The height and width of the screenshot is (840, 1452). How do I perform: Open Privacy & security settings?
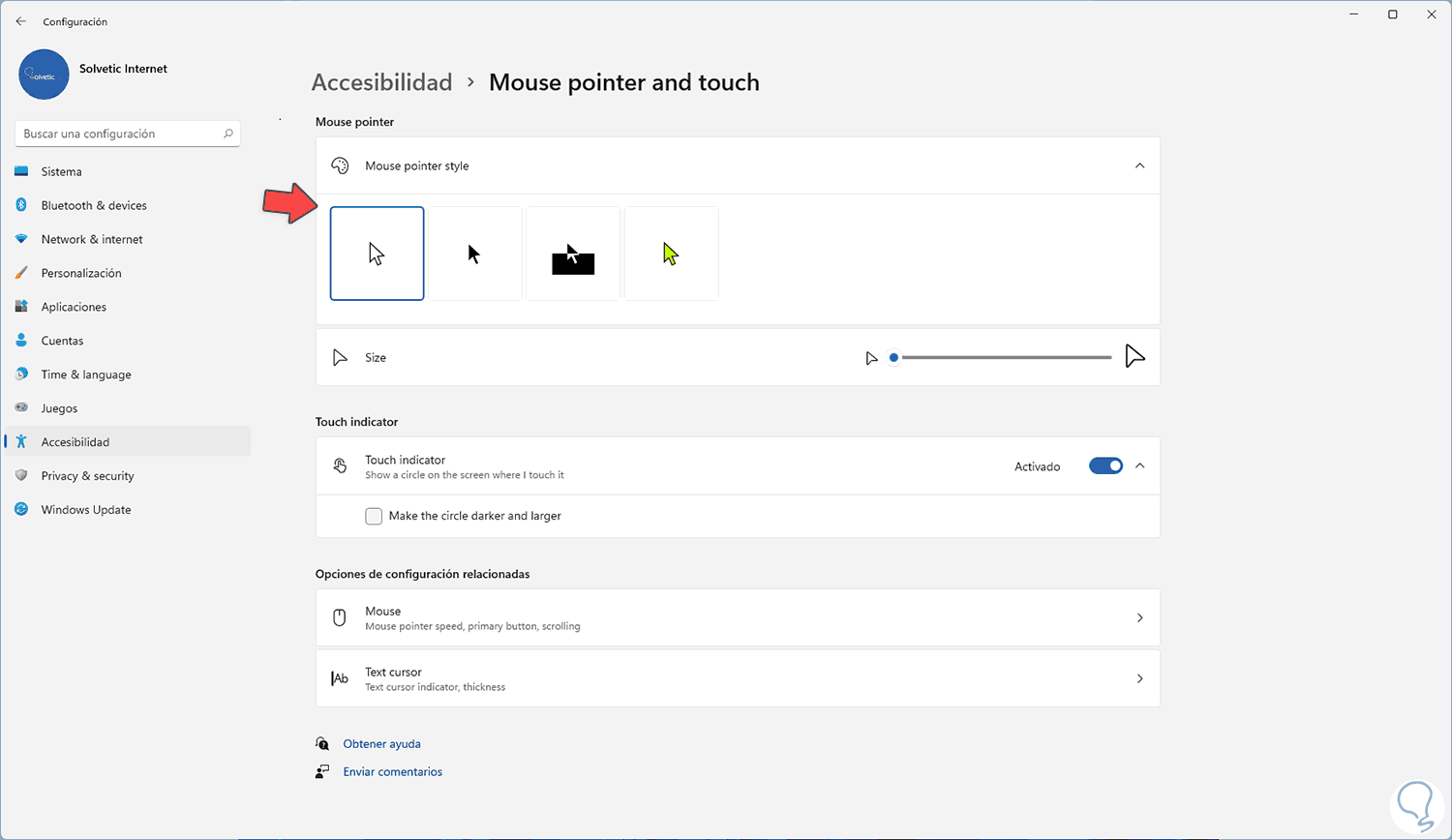tap(87, 476)
